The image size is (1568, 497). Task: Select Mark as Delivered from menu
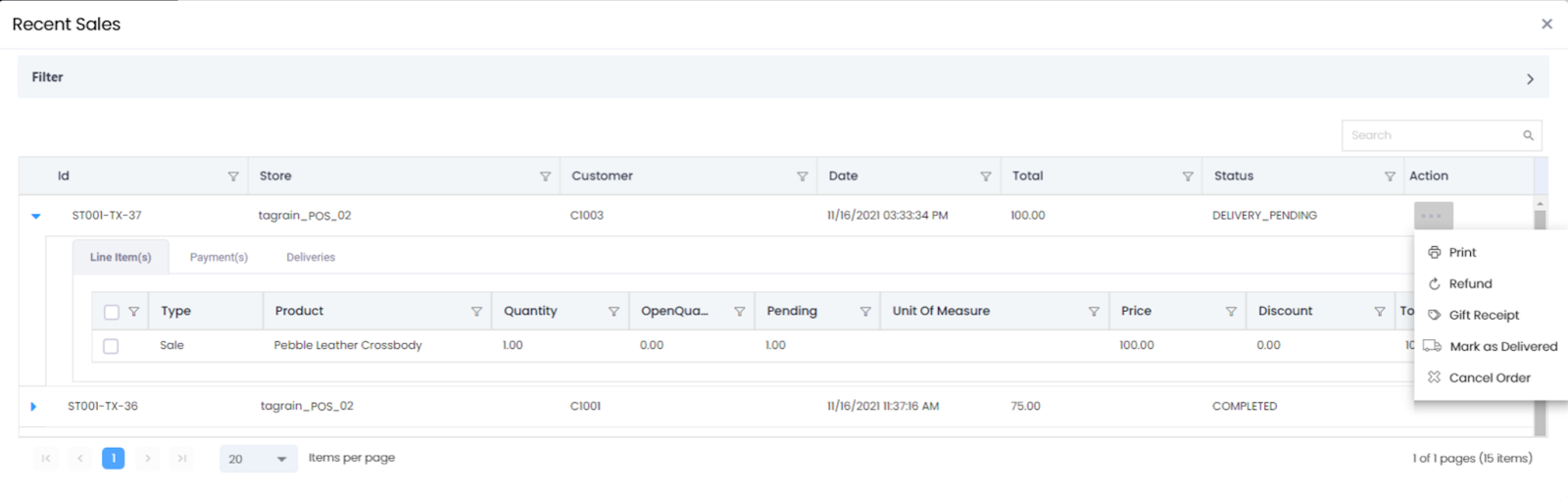[1502, 346]
